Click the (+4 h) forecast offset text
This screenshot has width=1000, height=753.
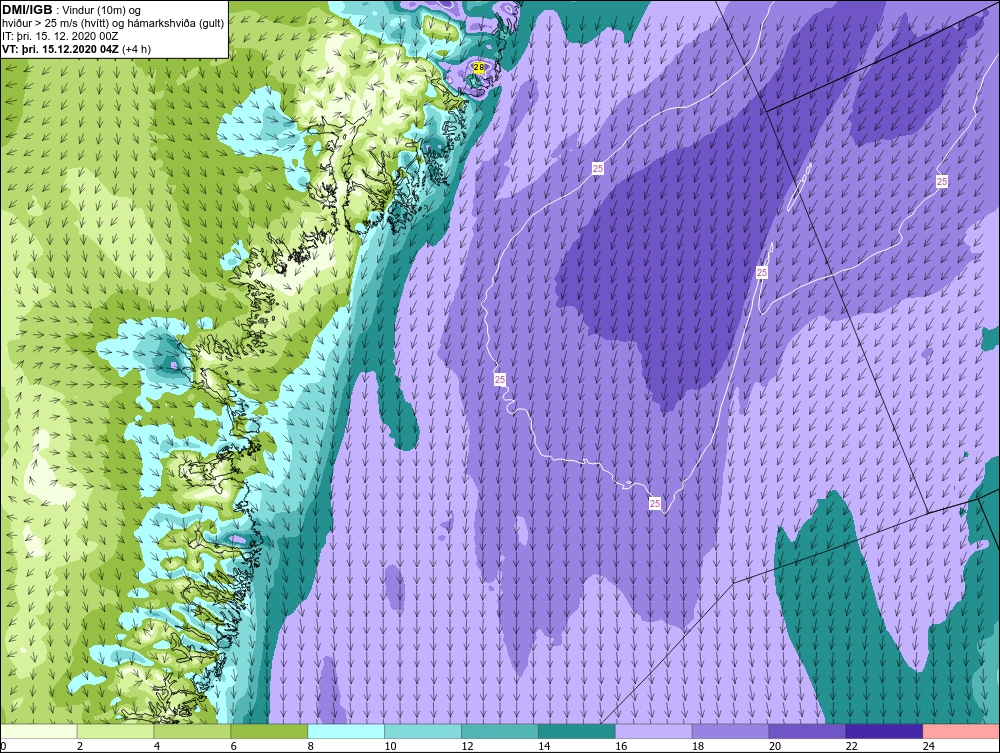pos(136,49)
